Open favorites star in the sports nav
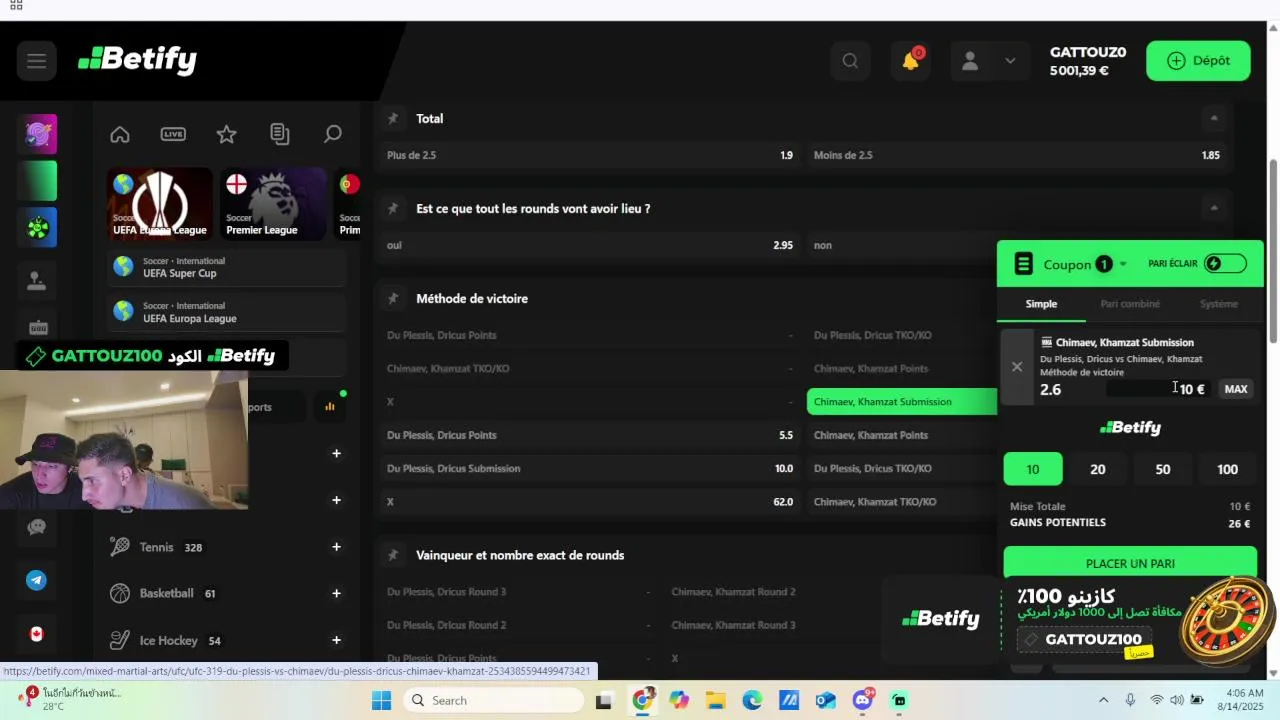 pyautogui.click(x=226, y=134)
